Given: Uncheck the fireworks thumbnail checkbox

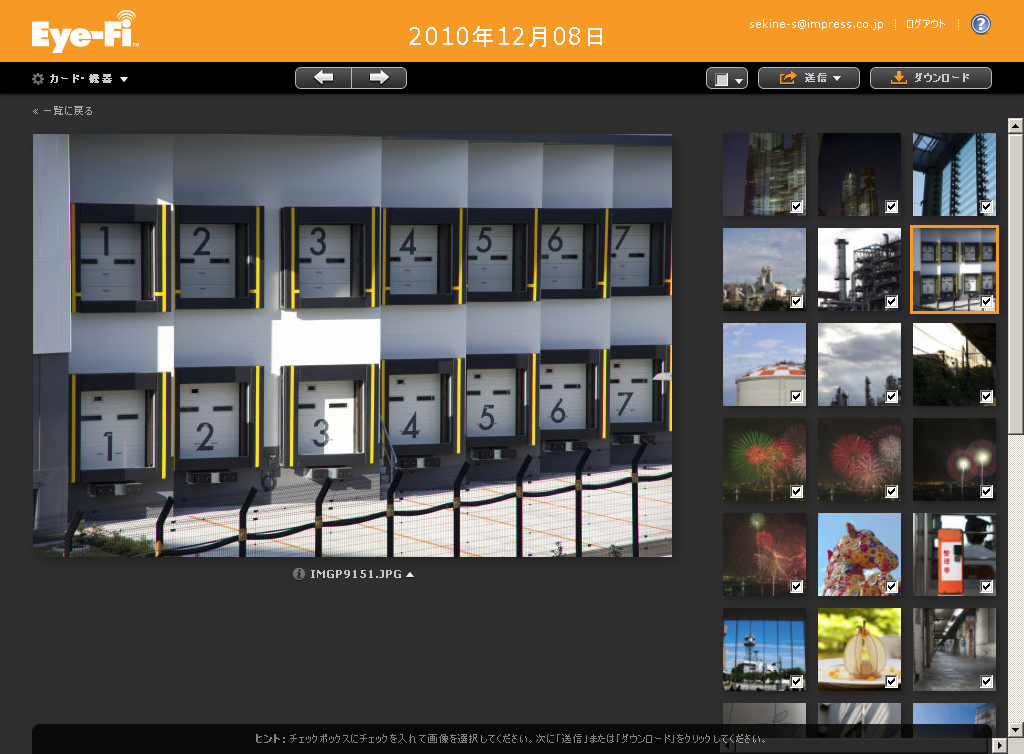Looking at the screenshot, I should (x=797, y=491).
